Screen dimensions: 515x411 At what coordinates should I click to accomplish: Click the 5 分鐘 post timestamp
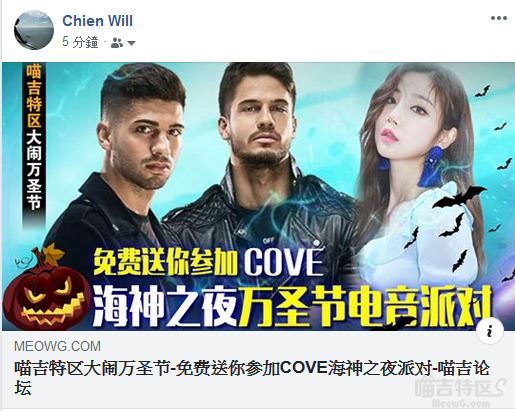[80, 42]
